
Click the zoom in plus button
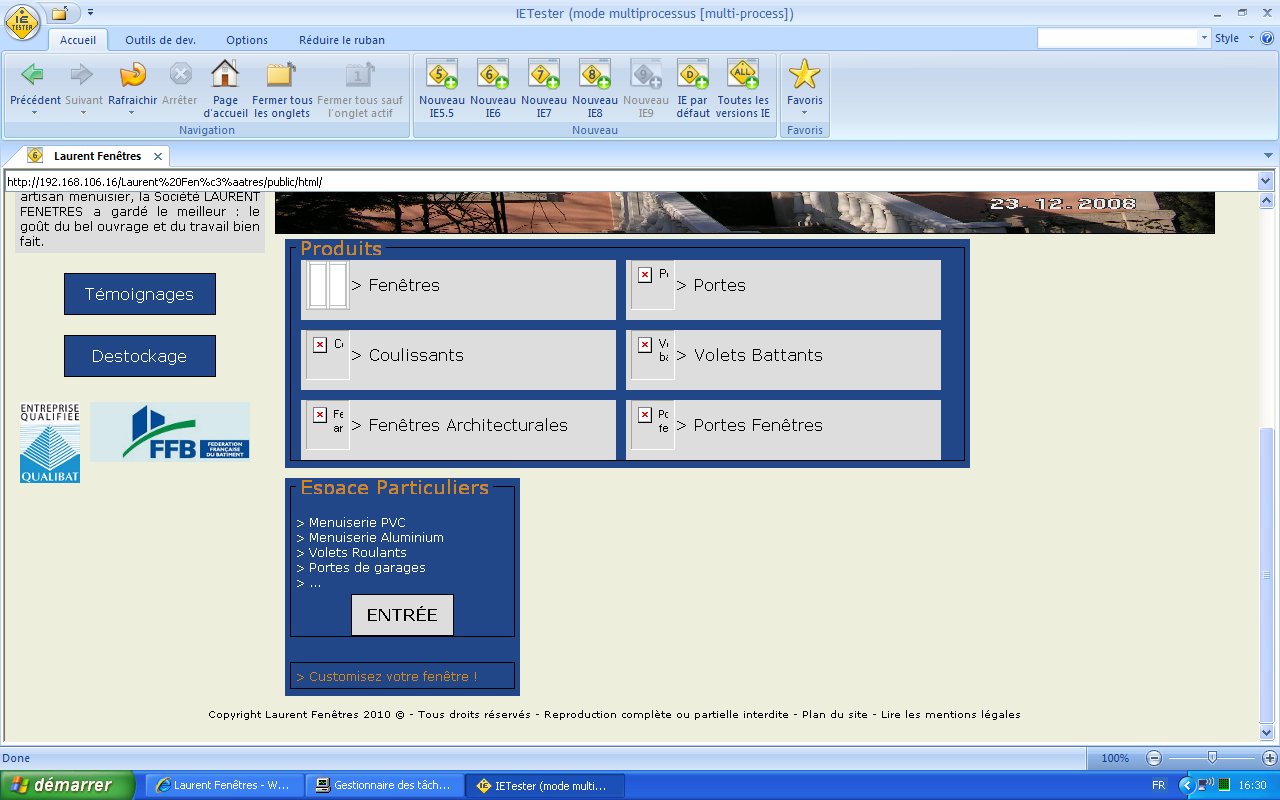1270,758
